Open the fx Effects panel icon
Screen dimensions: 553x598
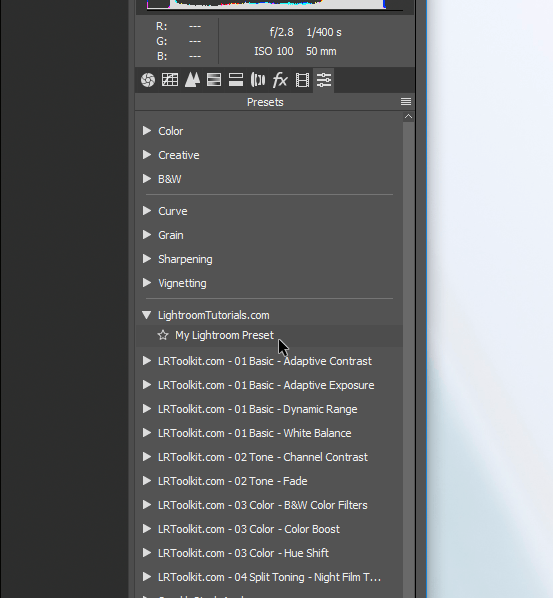coord(280,80)
